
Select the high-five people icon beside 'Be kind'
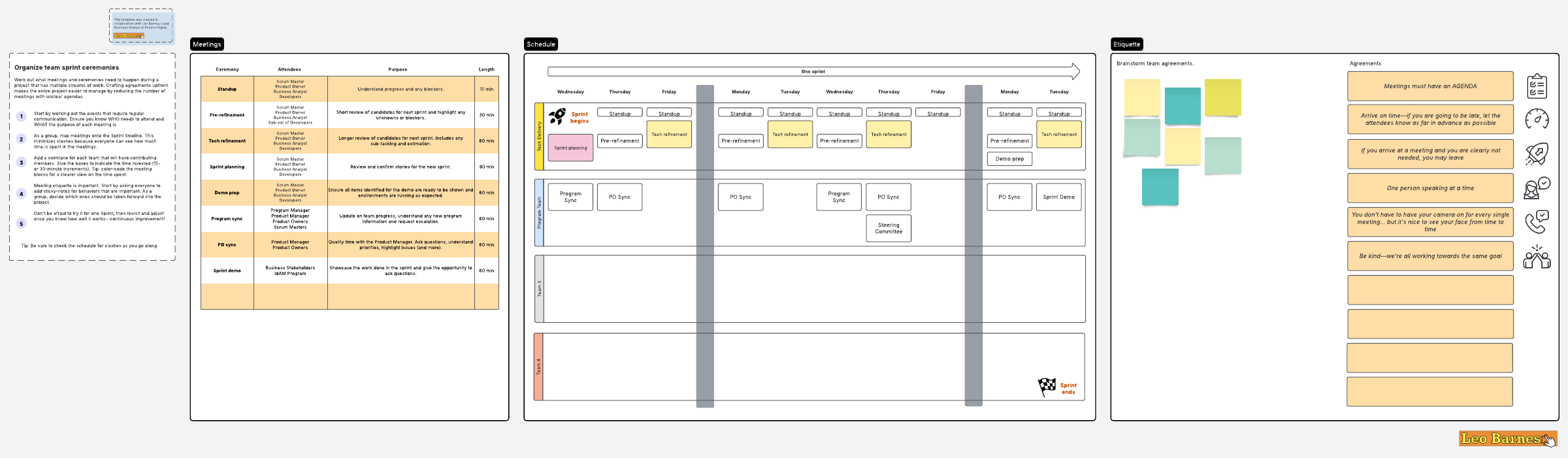tap(1537, 257)
